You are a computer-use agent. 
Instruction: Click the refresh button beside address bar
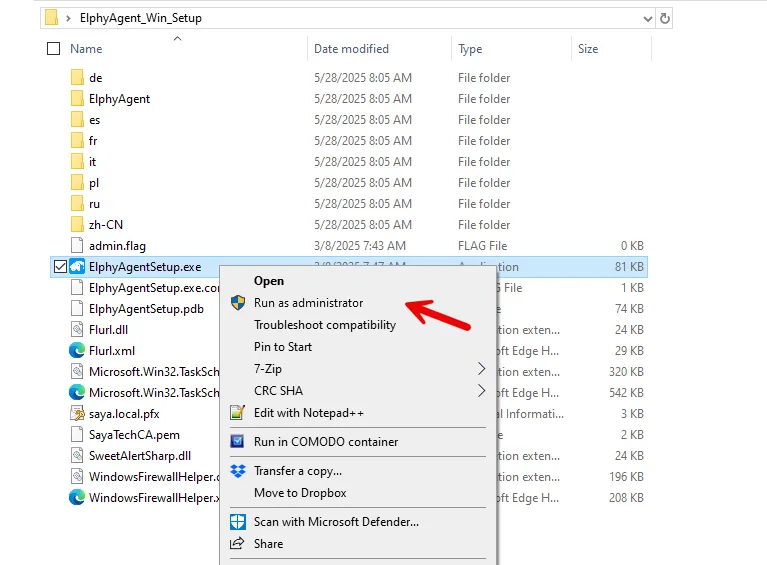[665, 18]
